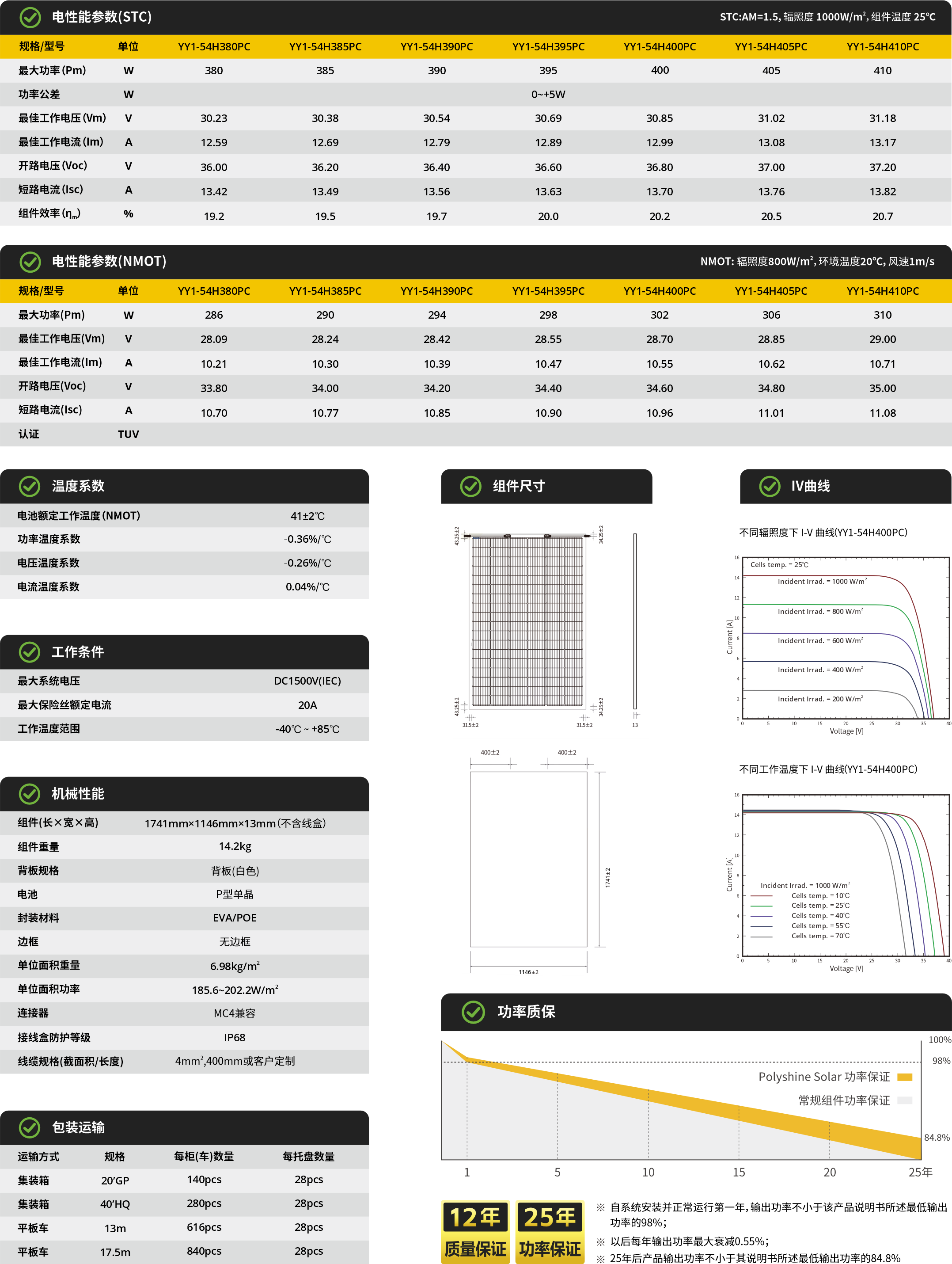Image resolution: width=952 pixels, height=1264 pixels.
Task: Click the 封装材料 value EVA/POE
Action: click(235, 918)
